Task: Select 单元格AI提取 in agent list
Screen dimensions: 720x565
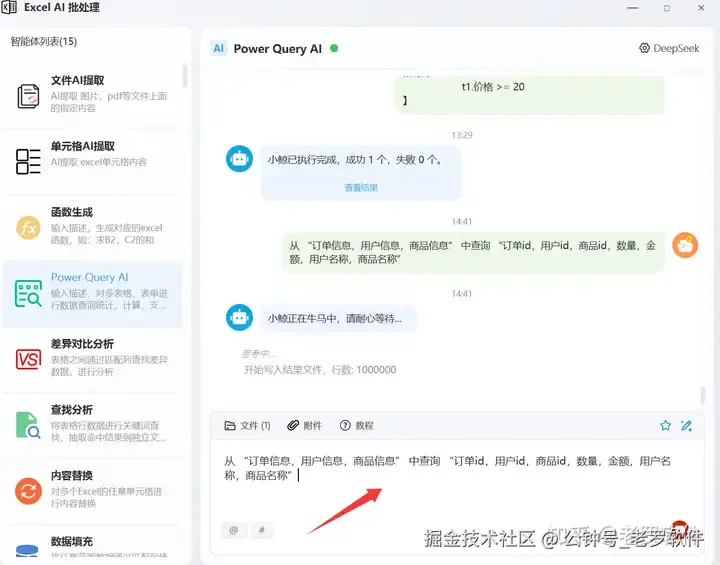Action: click(x=93, y=162)
